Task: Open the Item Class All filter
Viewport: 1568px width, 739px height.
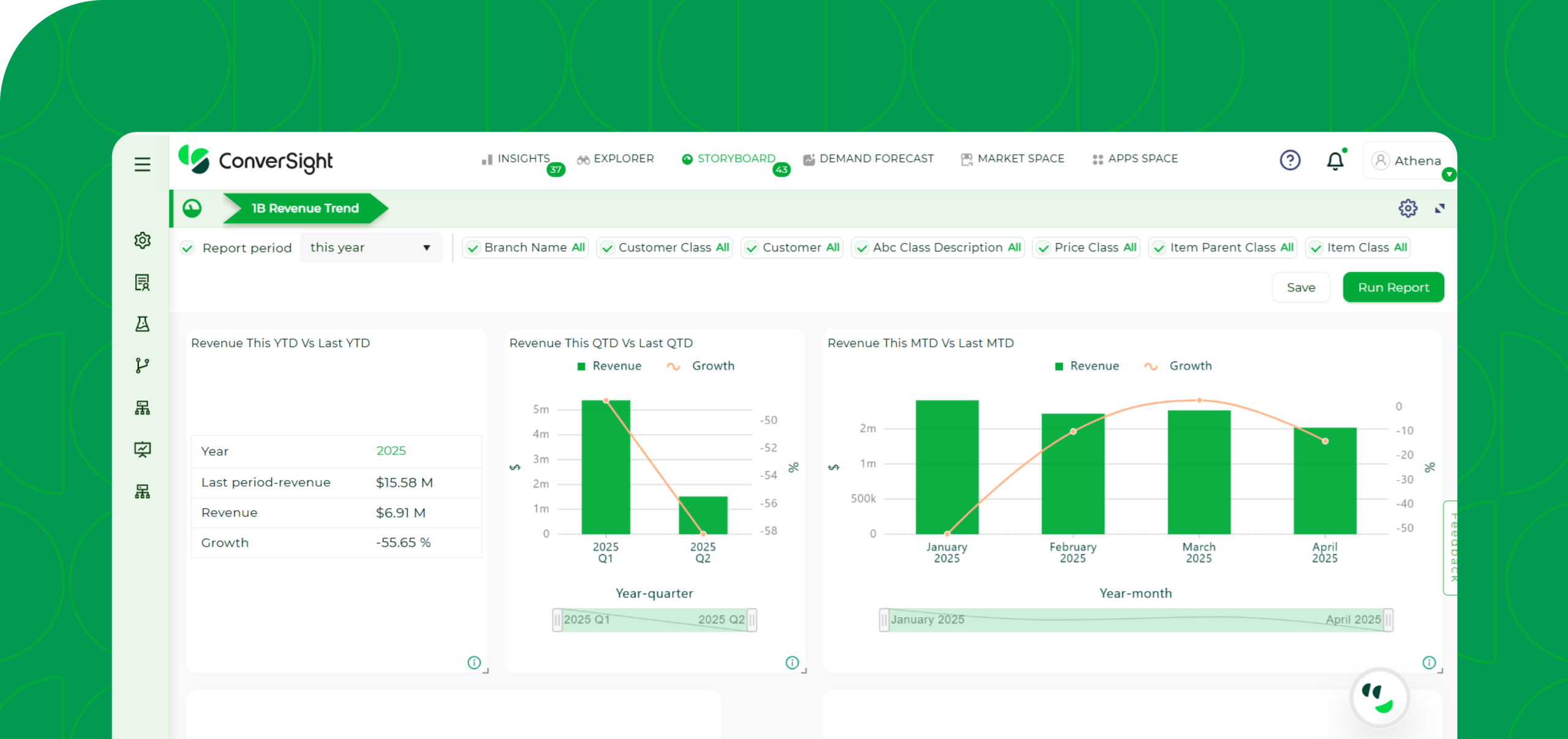Action: (1359, 247)
